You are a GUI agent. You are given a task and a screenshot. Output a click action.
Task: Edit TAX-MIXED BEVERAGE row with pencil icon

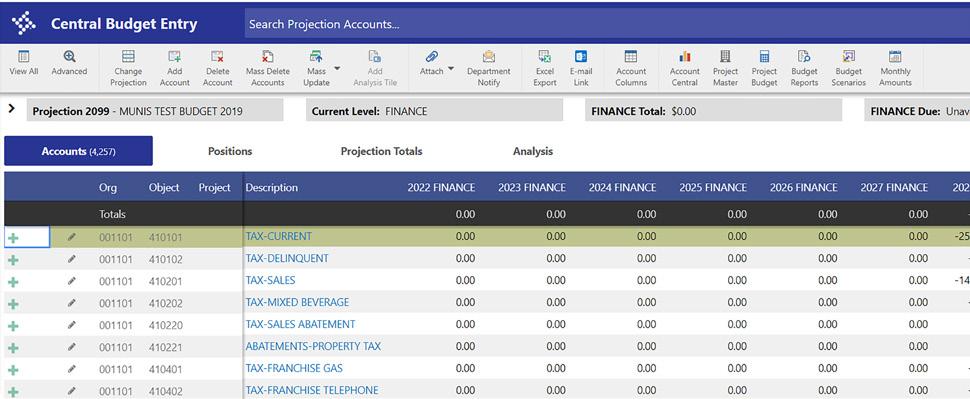coord(72,302)
